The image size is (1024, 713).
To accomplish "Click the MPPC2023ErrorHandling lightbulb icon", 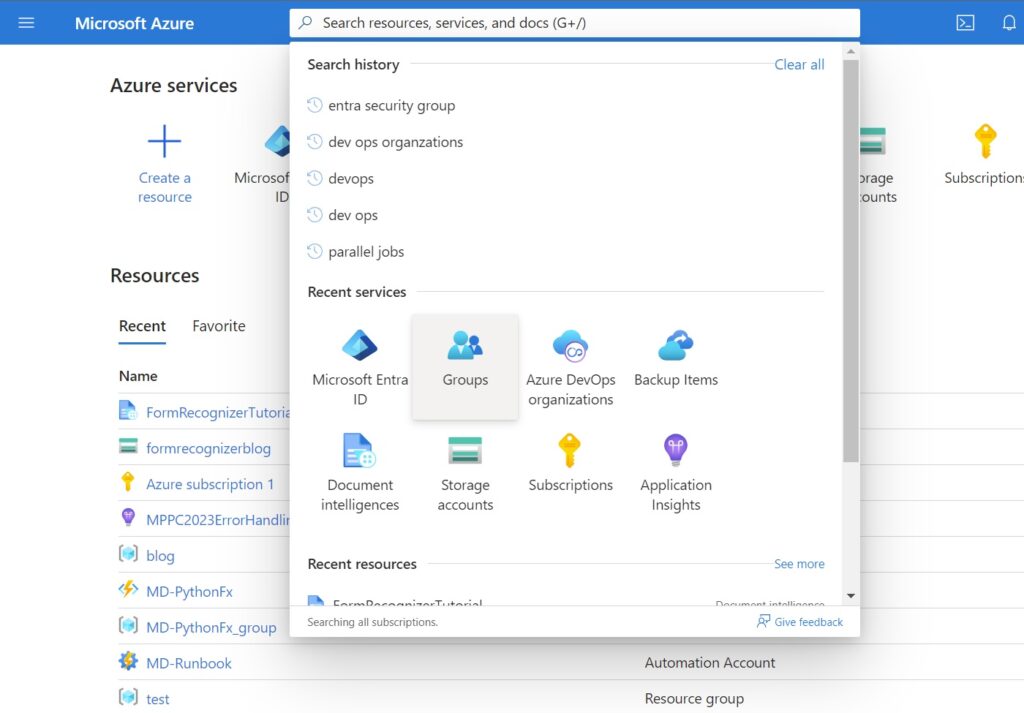I will point(128,517).
